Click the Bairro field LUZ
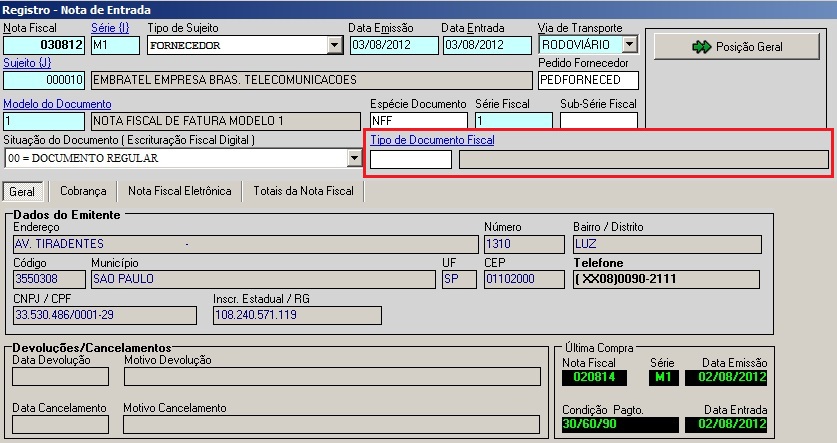 coord(667,244)
